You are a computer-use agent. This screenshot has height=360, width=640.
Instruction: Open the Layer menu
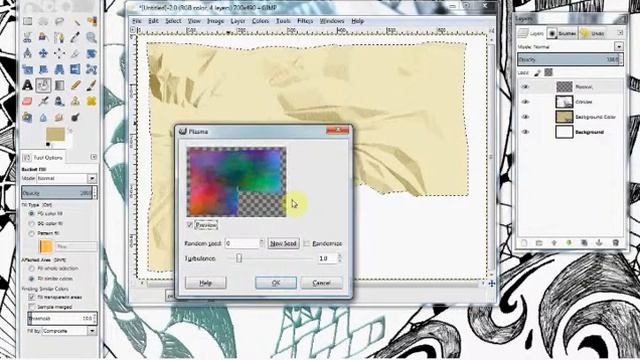click(238, 21)
